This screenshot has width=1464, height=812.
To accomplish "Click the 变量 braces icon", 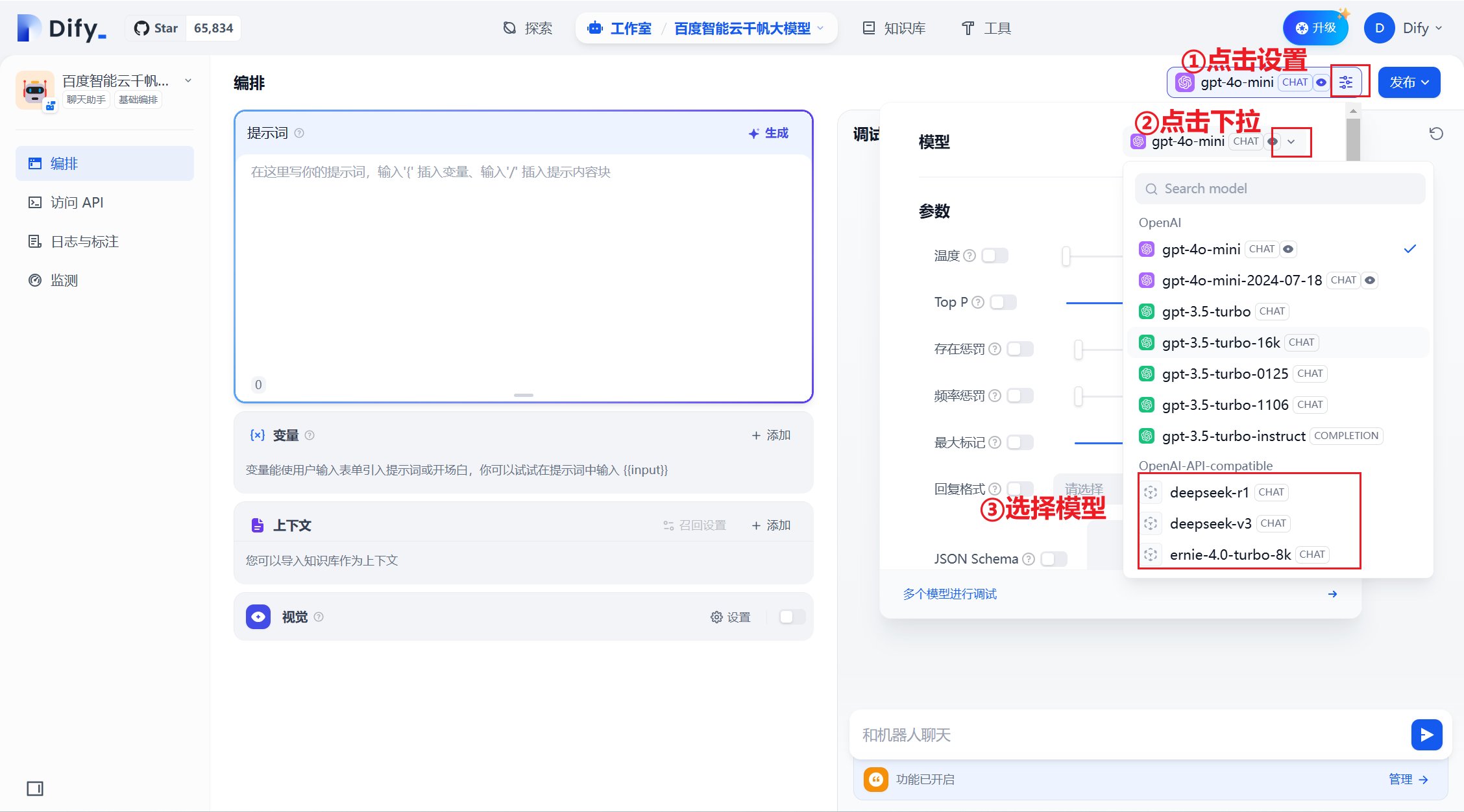I will [x=257, y=435].
